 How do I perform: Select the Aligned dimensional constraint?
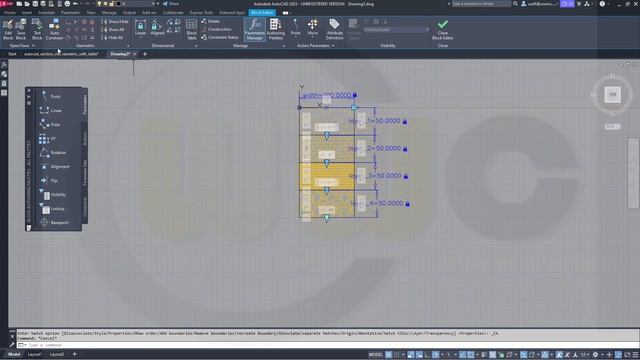(x=157, y=28)
